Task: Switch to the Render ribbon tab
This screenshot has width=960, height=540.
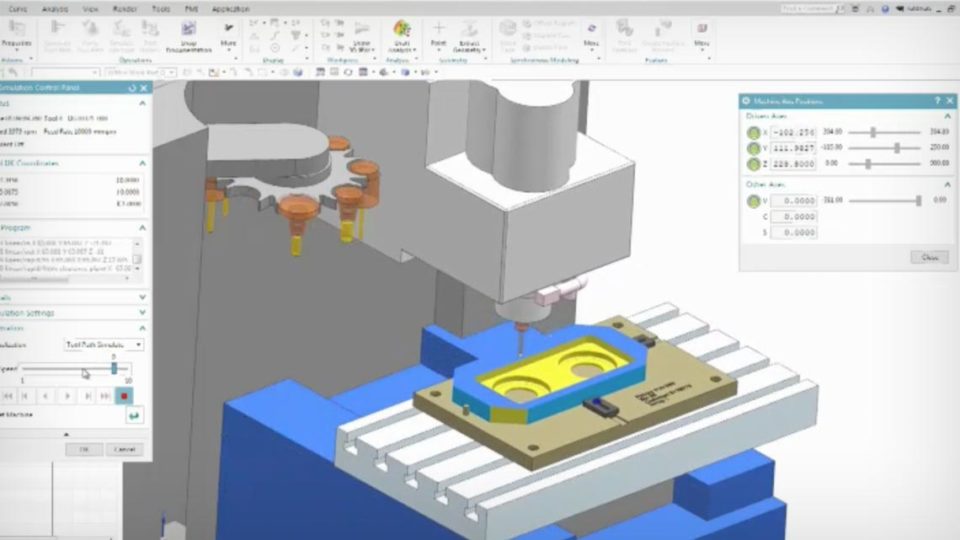Action: (x=123, y=9)
